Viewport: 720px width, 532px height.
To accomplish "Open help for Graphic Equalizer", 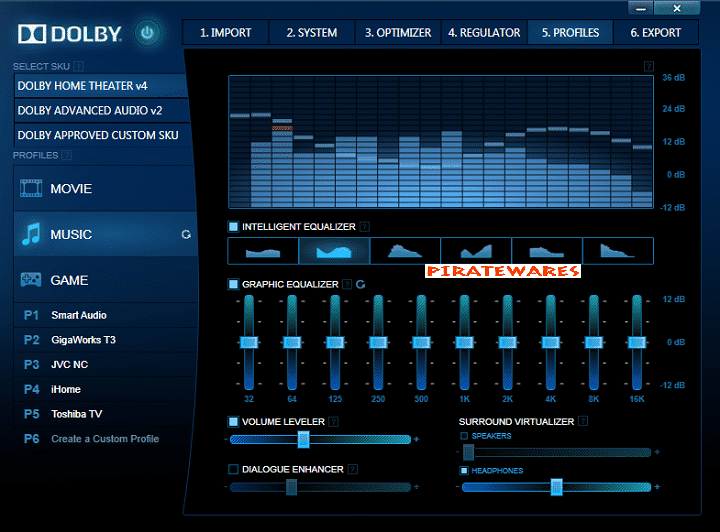I will [348, 285].
